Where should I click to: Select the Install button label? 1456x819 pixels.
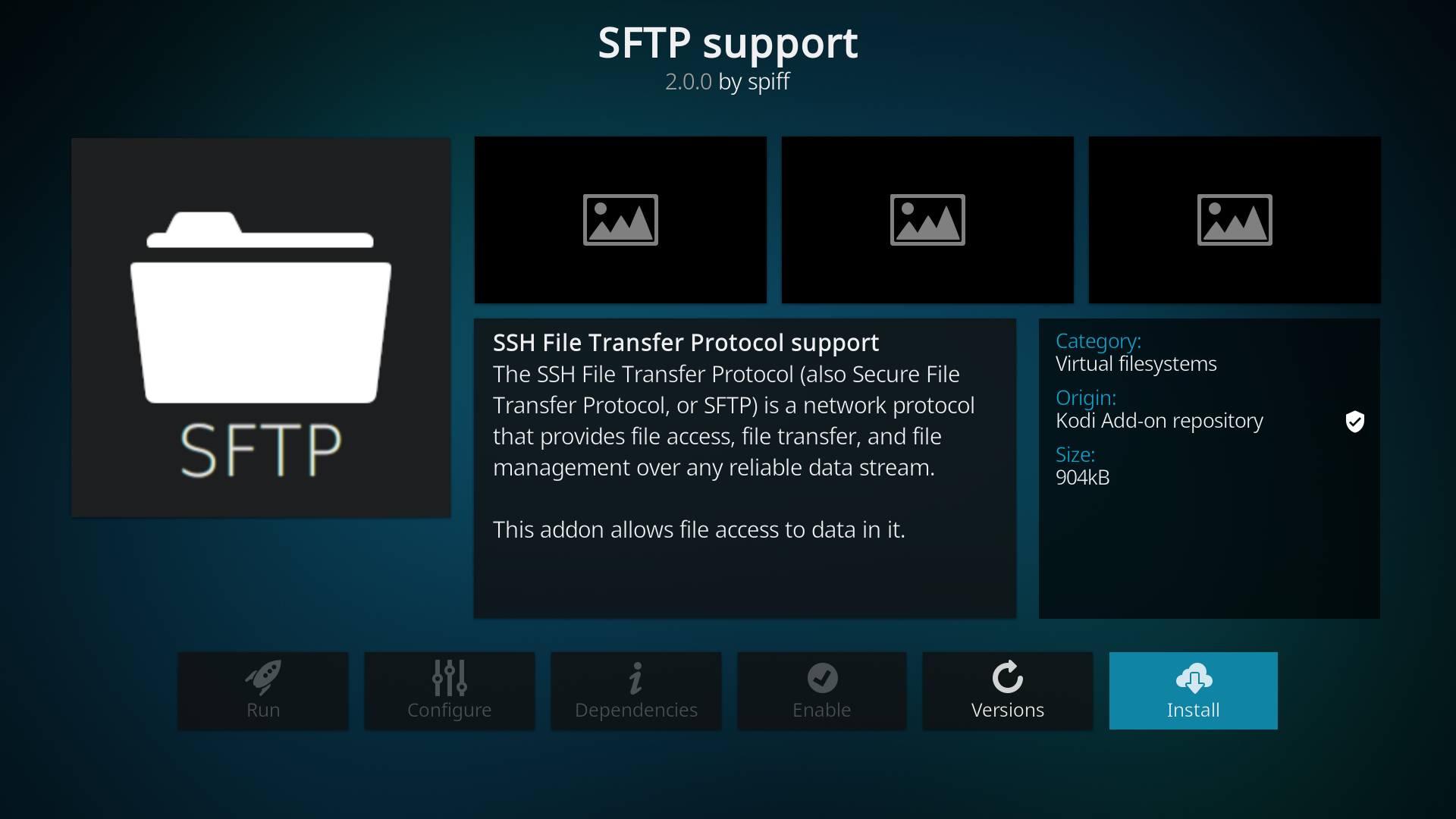[1194, 711]
